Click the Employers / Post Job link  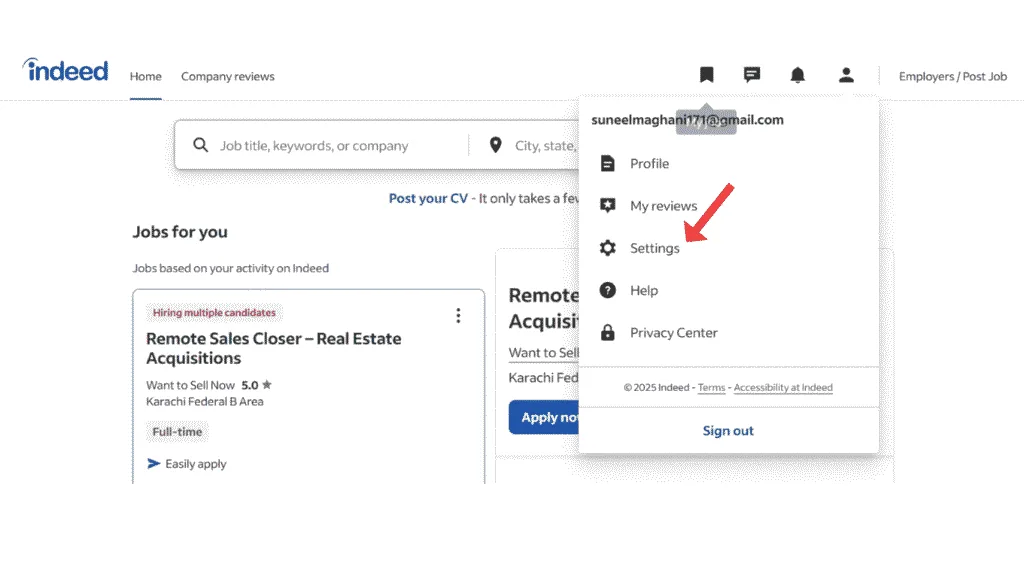(952, 76)
